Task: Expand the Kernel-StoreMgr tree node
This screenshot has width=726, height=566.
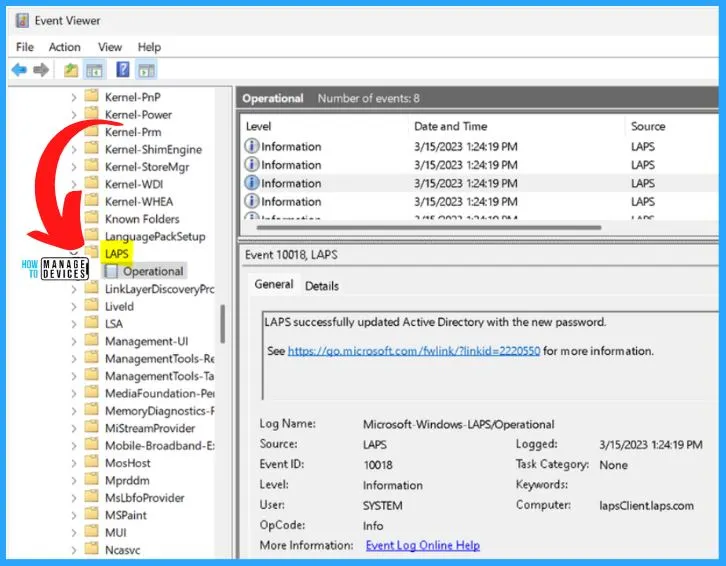Action: pos(74,167)
